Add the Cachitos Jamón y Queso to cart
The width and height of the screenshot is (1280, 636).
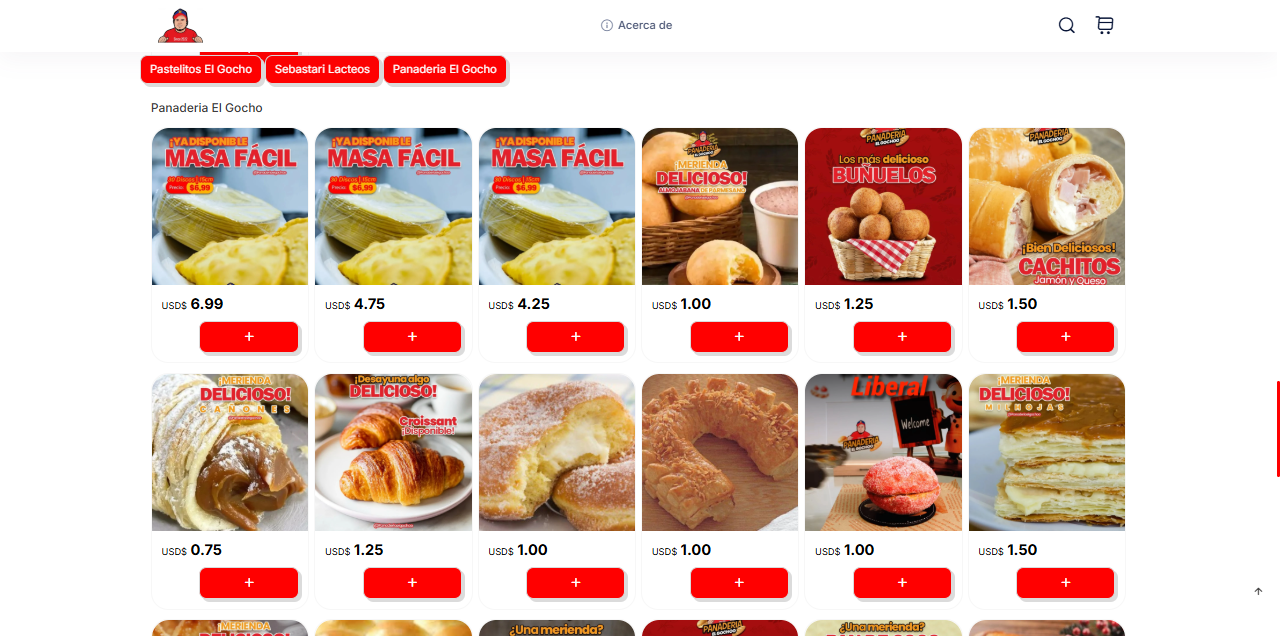tap(1066, 337)
